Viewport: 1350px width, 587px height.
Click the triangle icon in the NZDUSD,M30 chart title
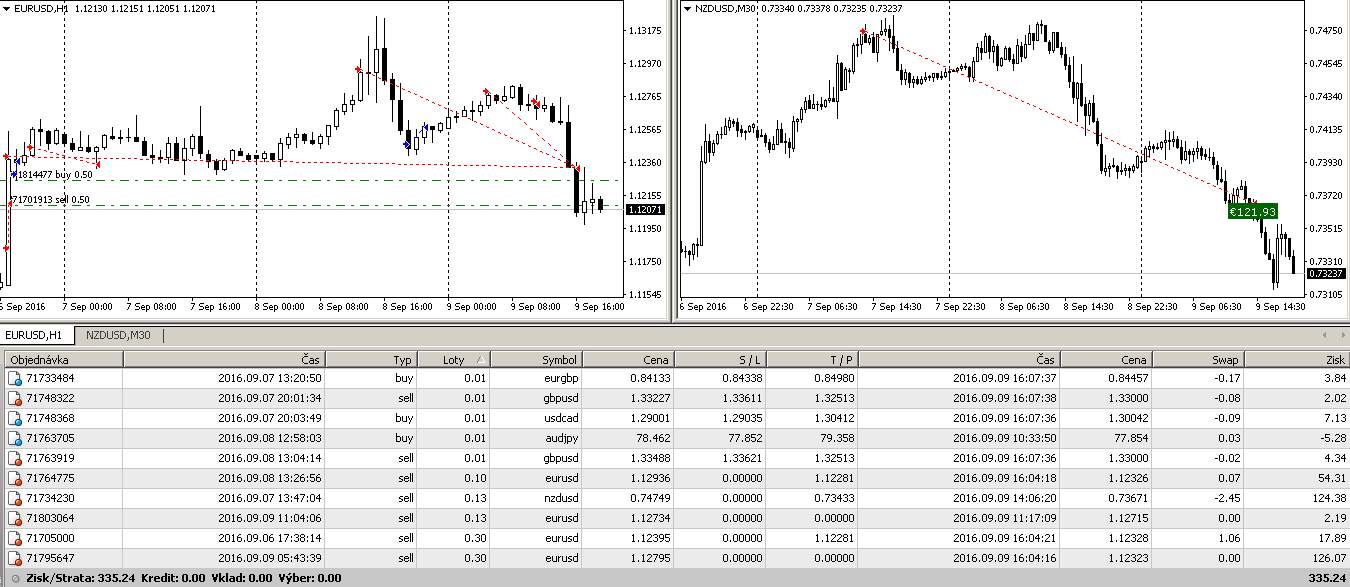pos(688,8)
